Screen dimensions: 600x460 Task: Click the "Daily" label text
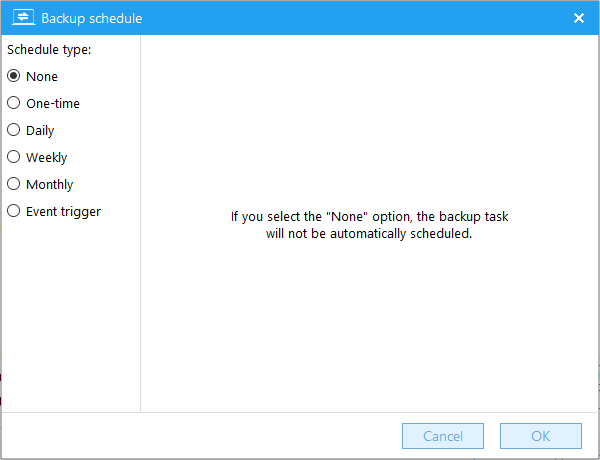pos(40,130)
